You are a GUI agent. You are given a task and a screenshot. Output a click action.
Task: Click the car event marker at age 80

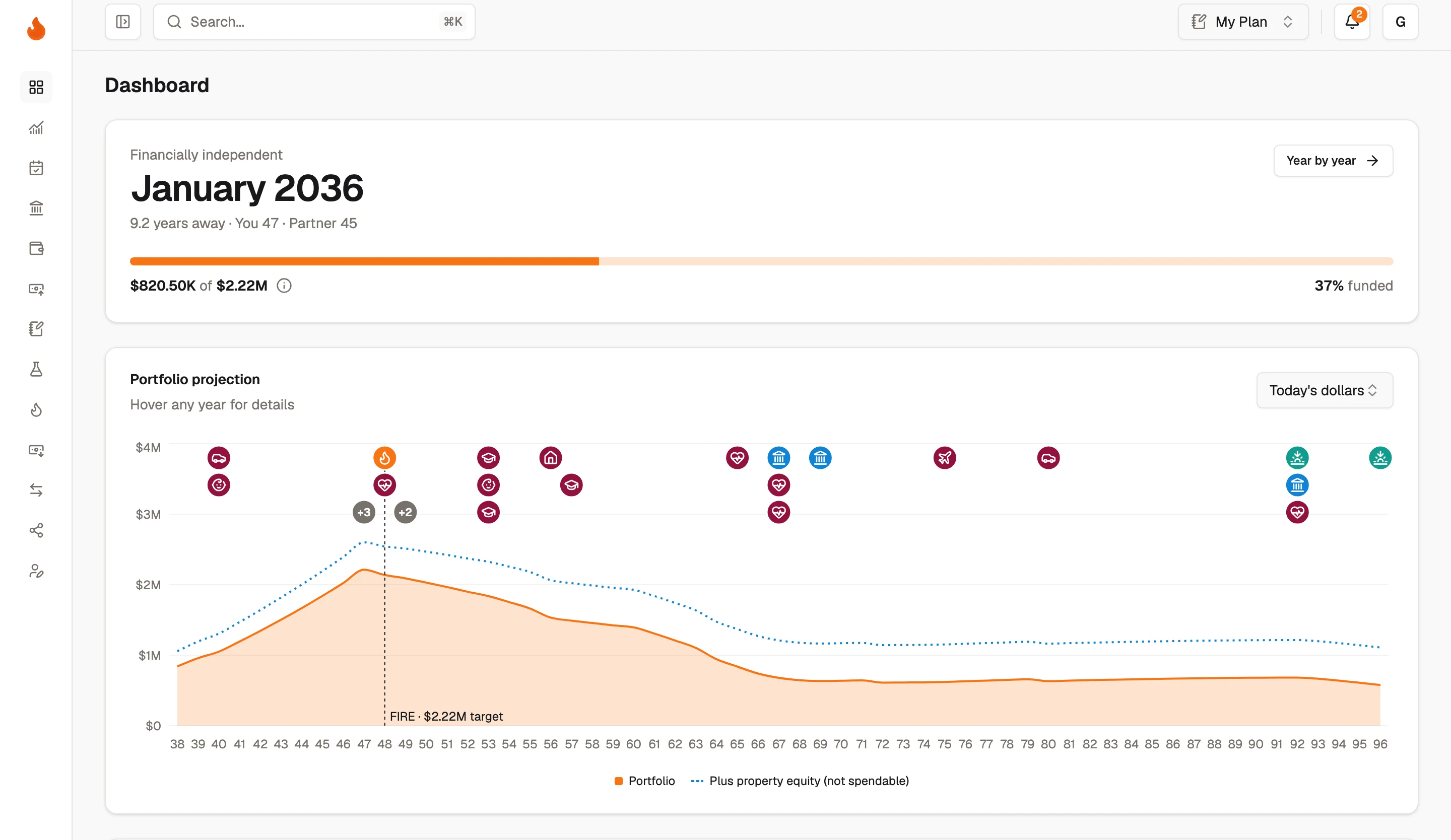pos(1048,458)
